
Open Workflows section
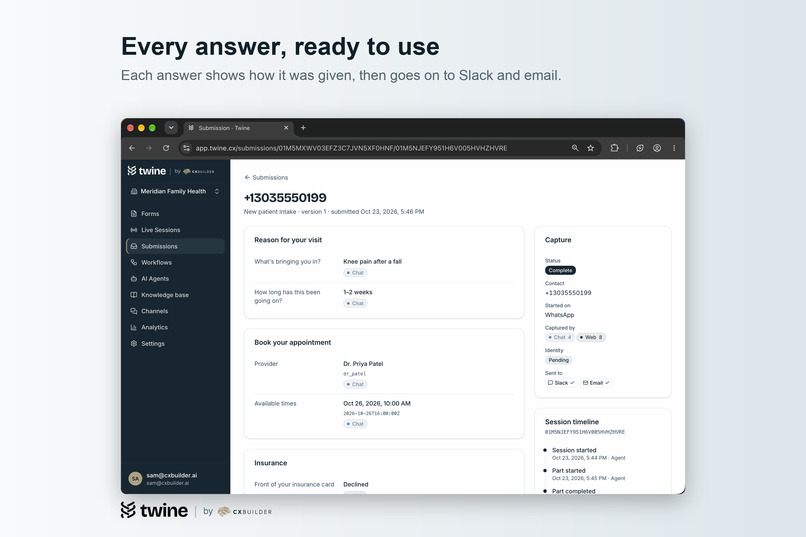[175, 262]
